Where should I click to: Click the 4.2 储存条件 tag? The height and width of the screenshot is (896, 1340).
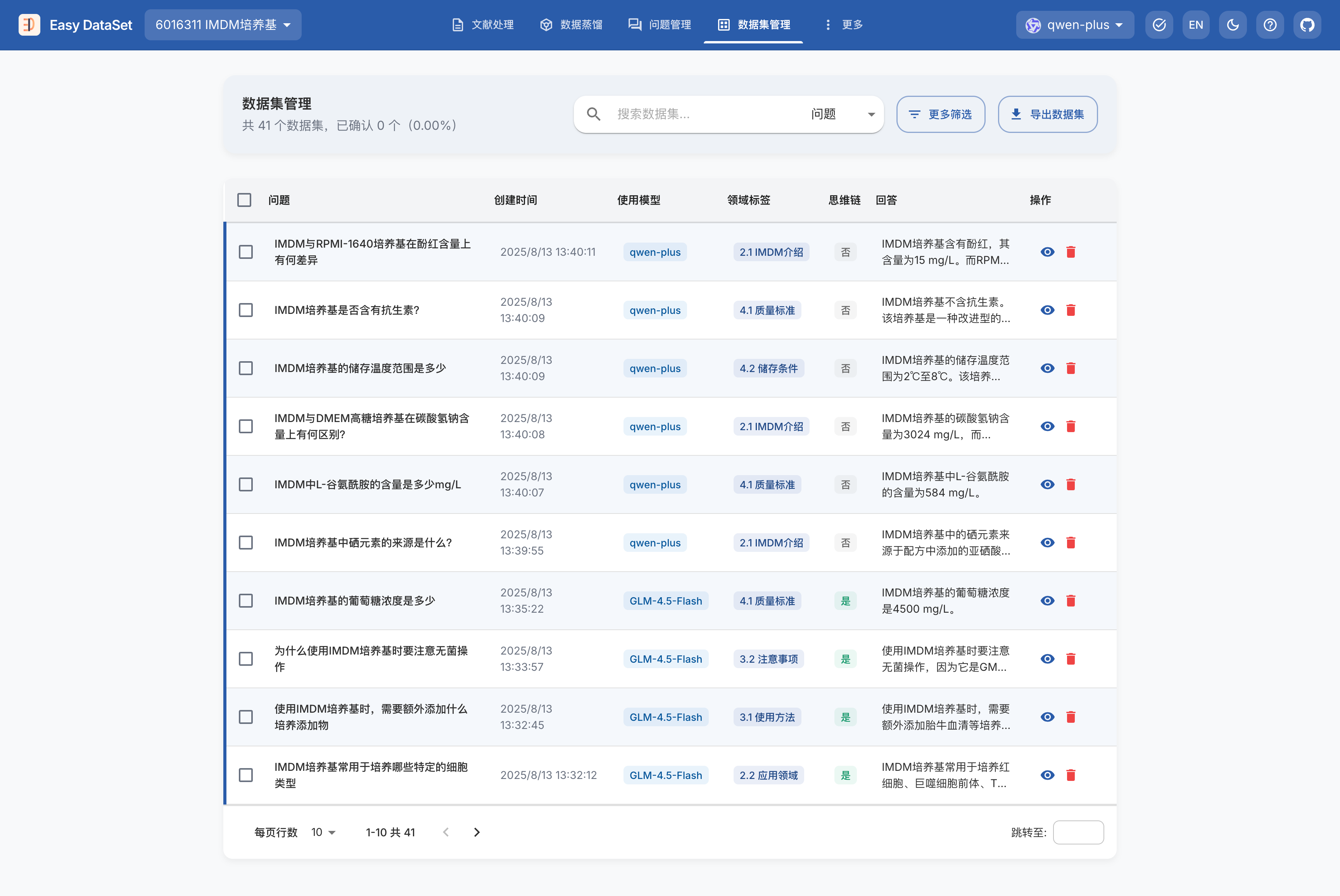coord(768,369)
